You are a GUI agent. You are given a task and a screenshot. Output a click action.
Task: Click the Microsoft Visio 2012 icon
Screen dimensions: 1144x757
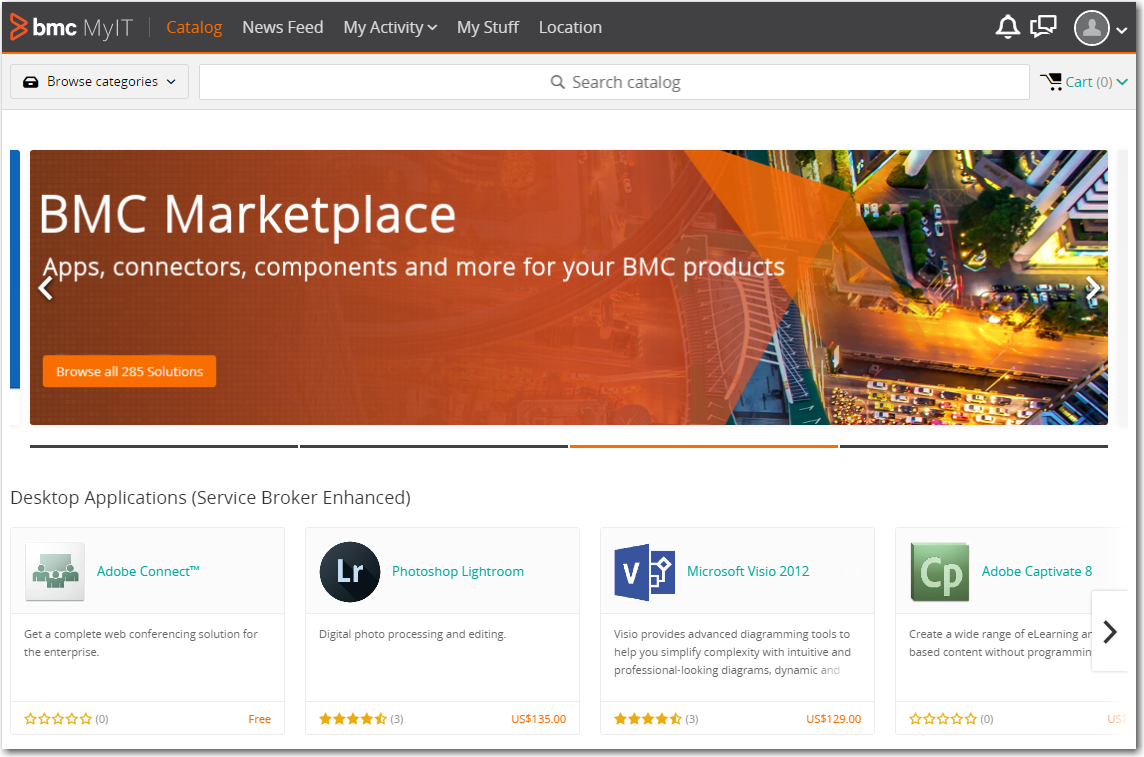coord(644,571)
